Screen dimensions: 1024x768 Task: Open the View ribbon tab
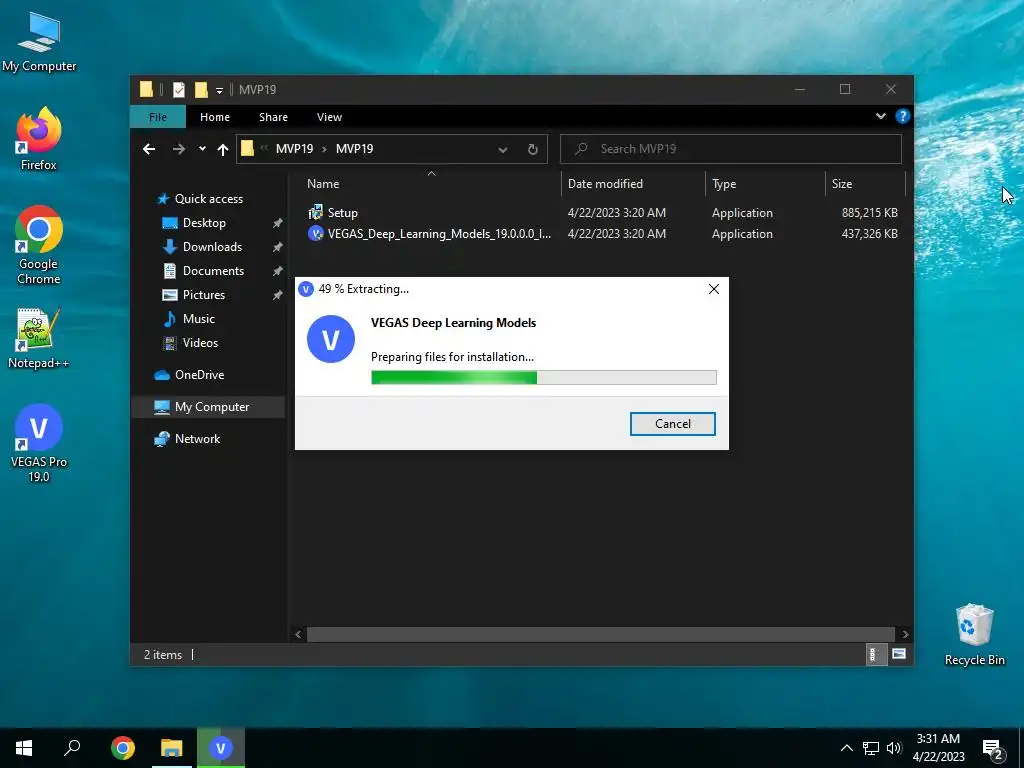(329, 117)
